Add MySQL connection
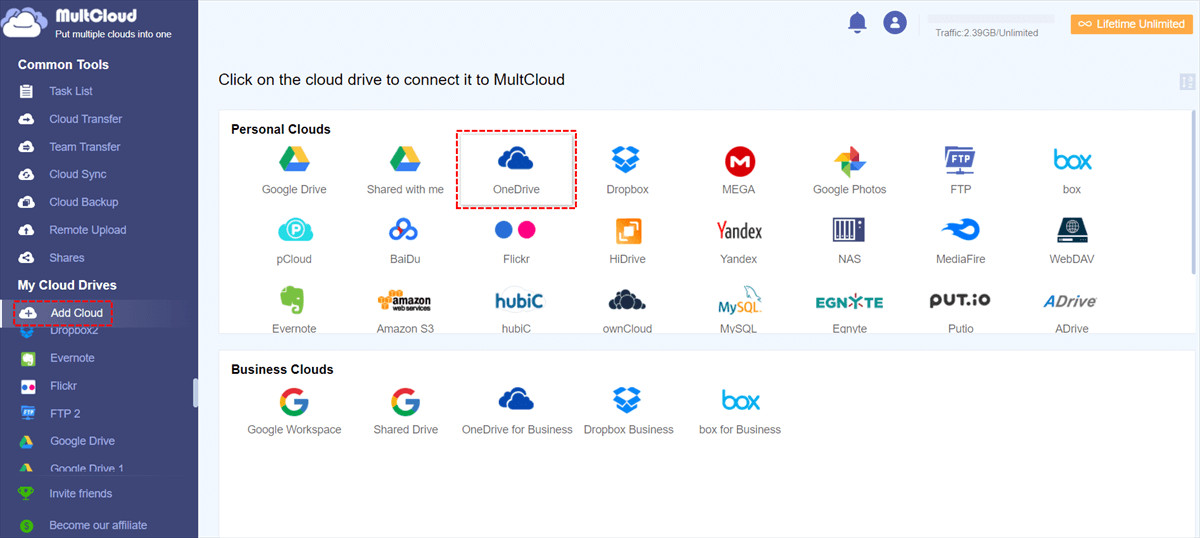The width and height of the screenshot is (1200, 538). (739, 310)
